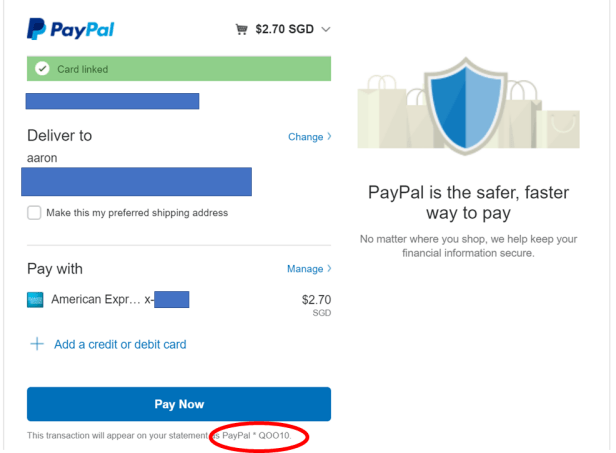Click the chevron next to Manage
616x453 pixels.
click(329, 268)
